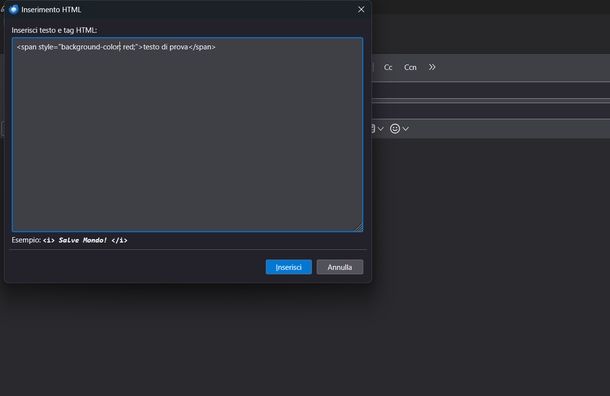Open the emoji smiley picker icon
The width and height of the screenshot is (610, 396).
(x=395, y=129)
